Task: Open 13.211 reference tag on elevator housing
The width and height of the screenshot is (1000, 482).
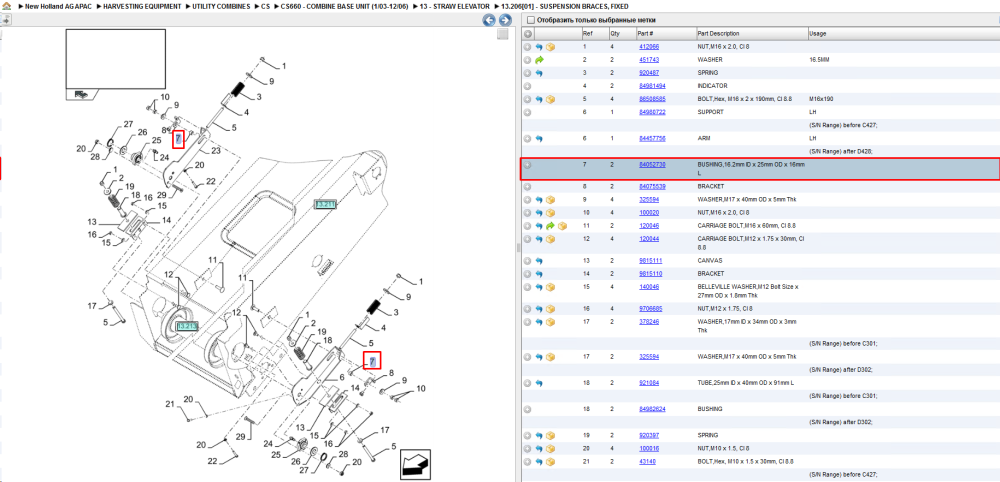Action: point(325,204)
